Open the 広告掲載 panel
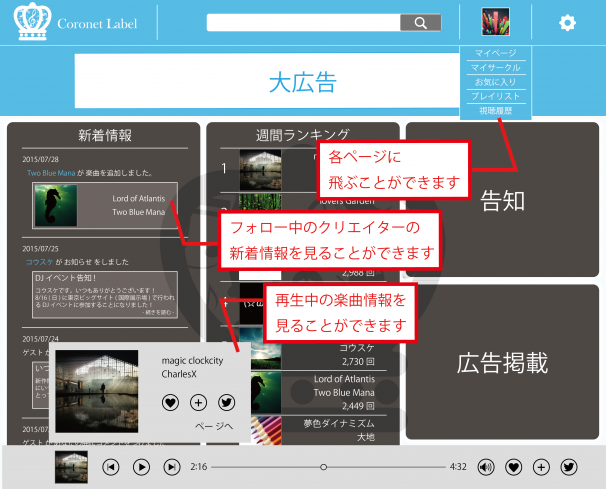The height and width of the screenshot is (489, 606). click(x=502, y=362)
